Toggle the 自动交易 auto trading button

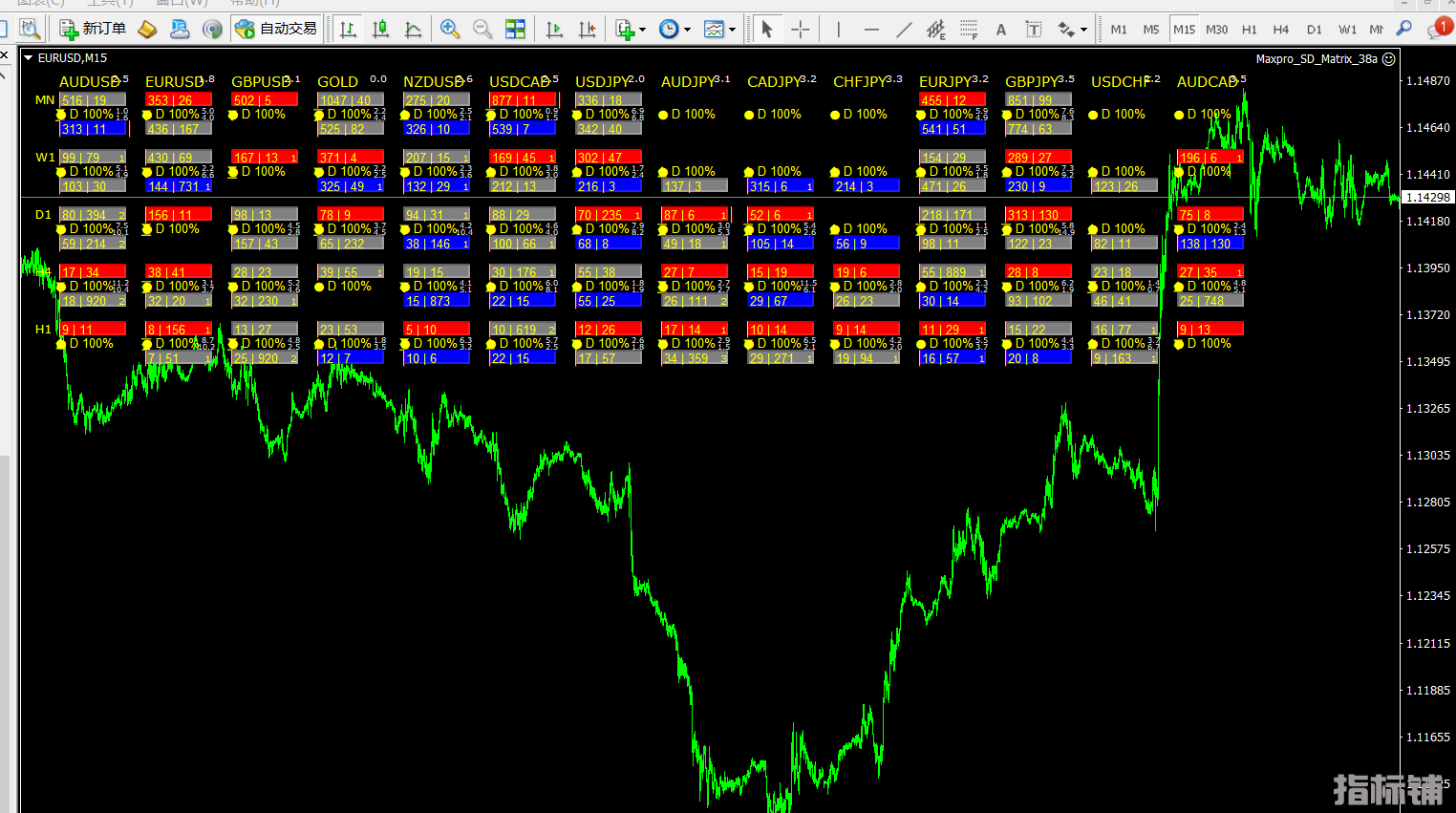click(x=277, y=30)
